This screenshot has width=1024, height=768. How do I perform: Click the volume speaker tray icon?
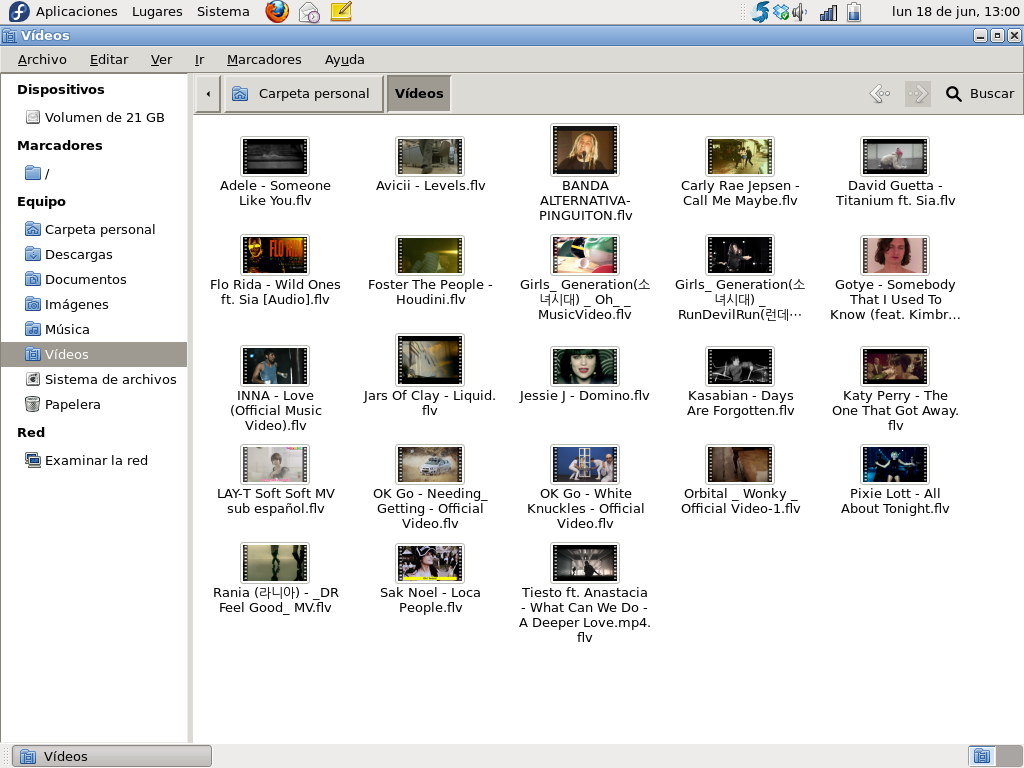[x=800, y=12]
